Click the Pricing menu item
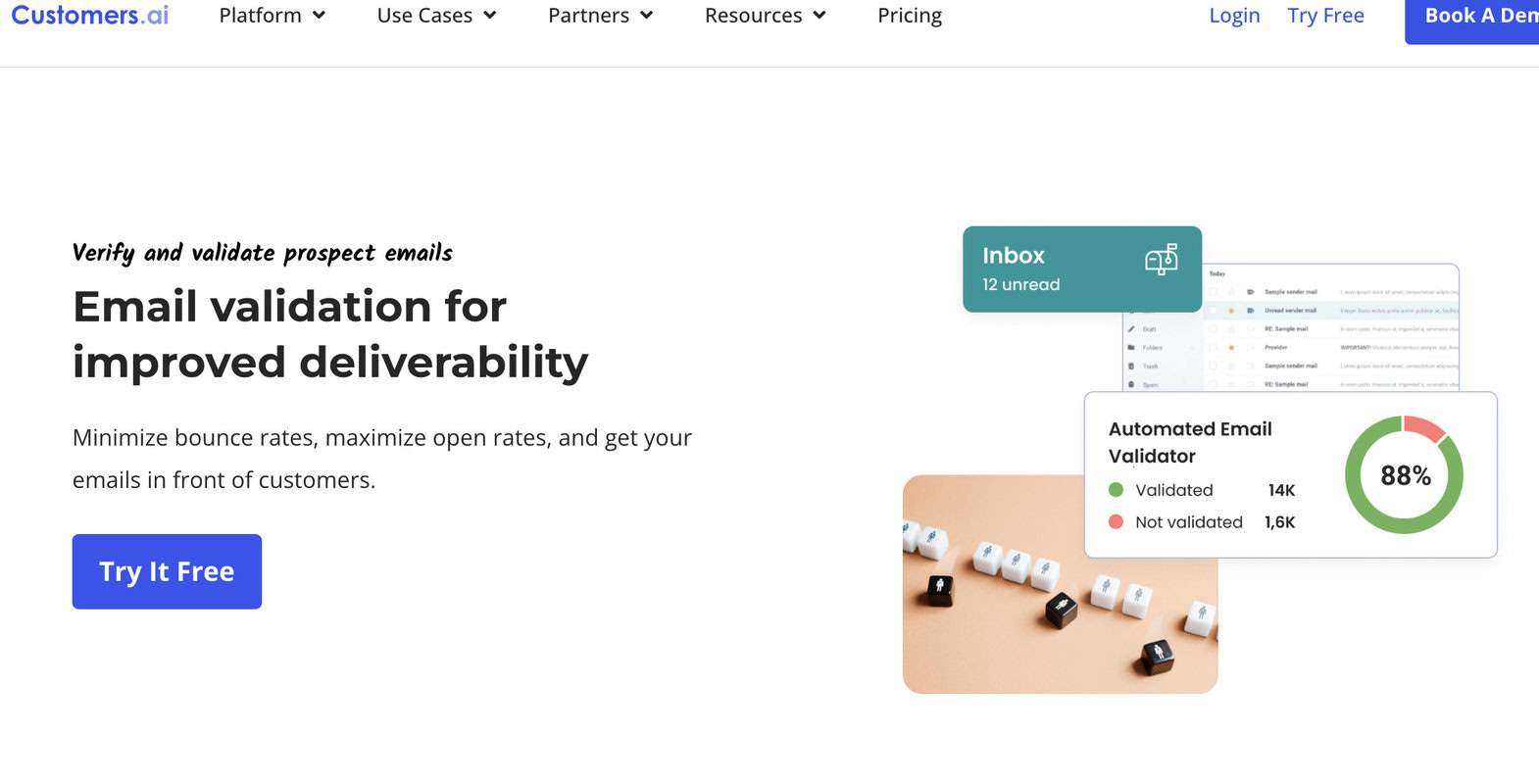This screenshot has width=1539, height=784. (909, 15)
